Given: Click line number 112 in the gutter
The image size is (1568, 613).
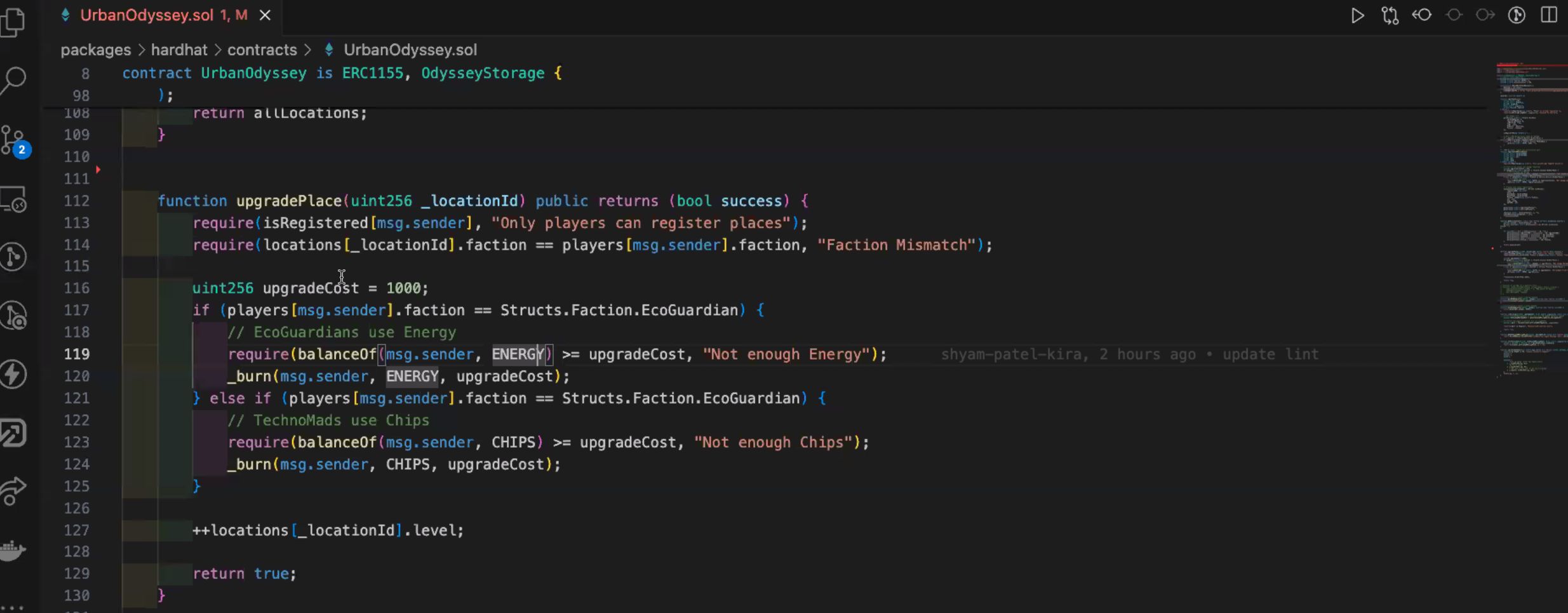Looking at the screenshot, I should point(76,201).
